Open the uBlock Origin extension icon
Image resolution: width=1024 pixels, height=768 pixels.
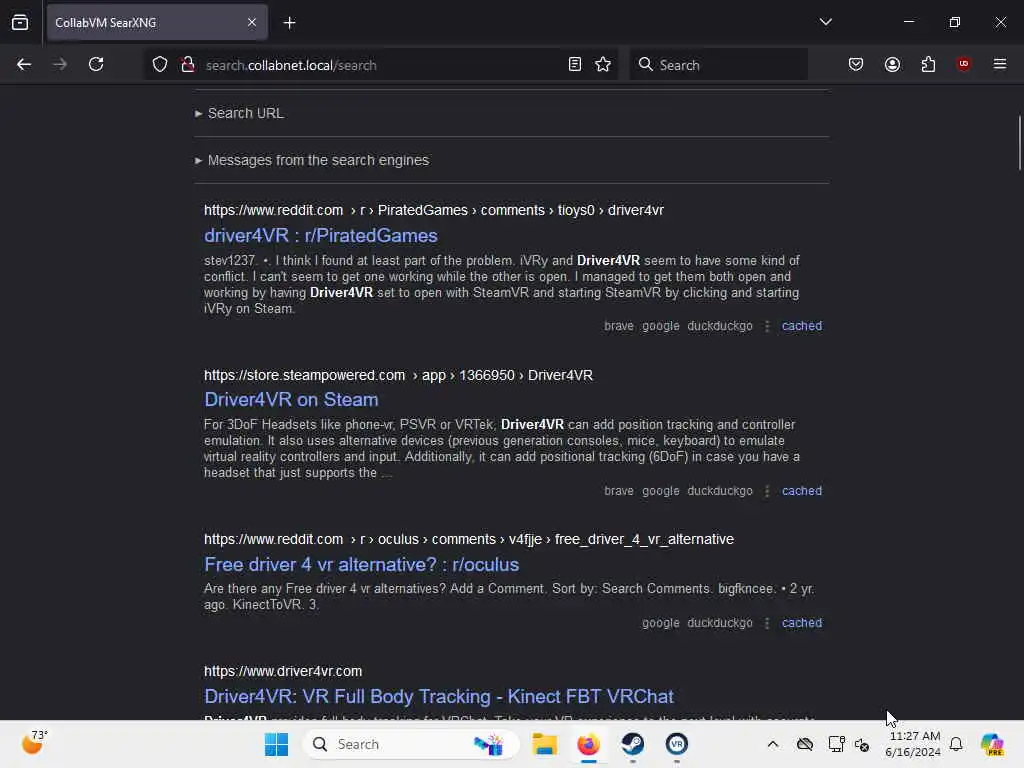point(964,64)
